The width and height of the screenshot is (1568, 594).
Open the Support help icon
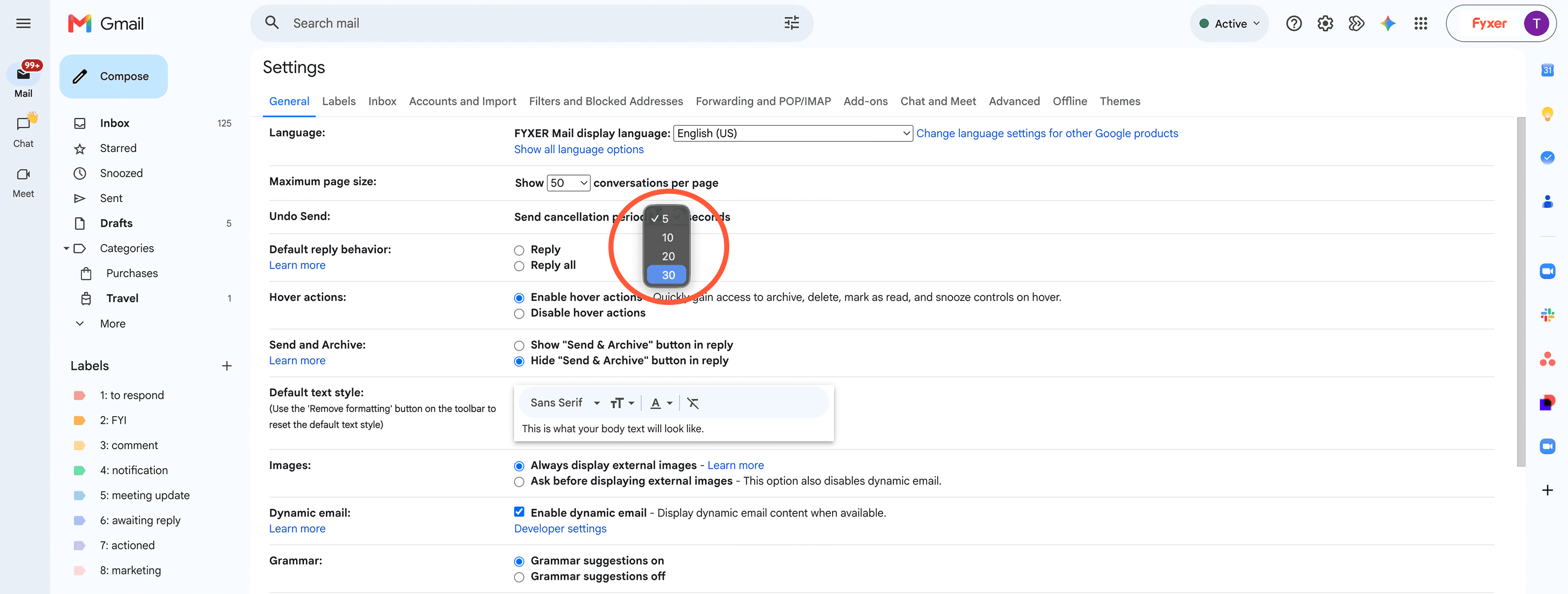point(1293,24)
